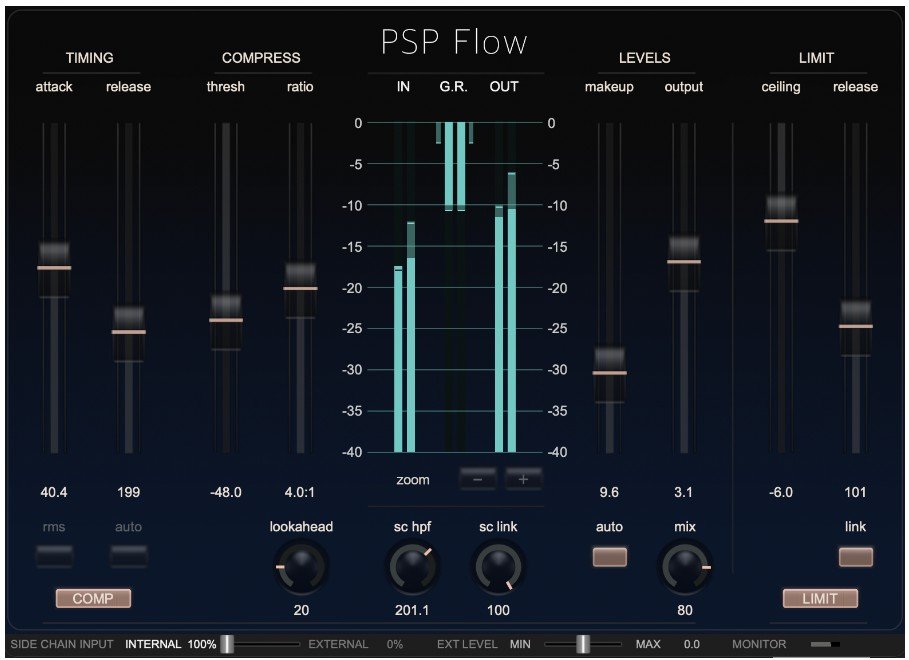The height and width of the screenshot is (660, 909).
Task: Click the EXT LEVEL value 0.0
Action: 692,644
